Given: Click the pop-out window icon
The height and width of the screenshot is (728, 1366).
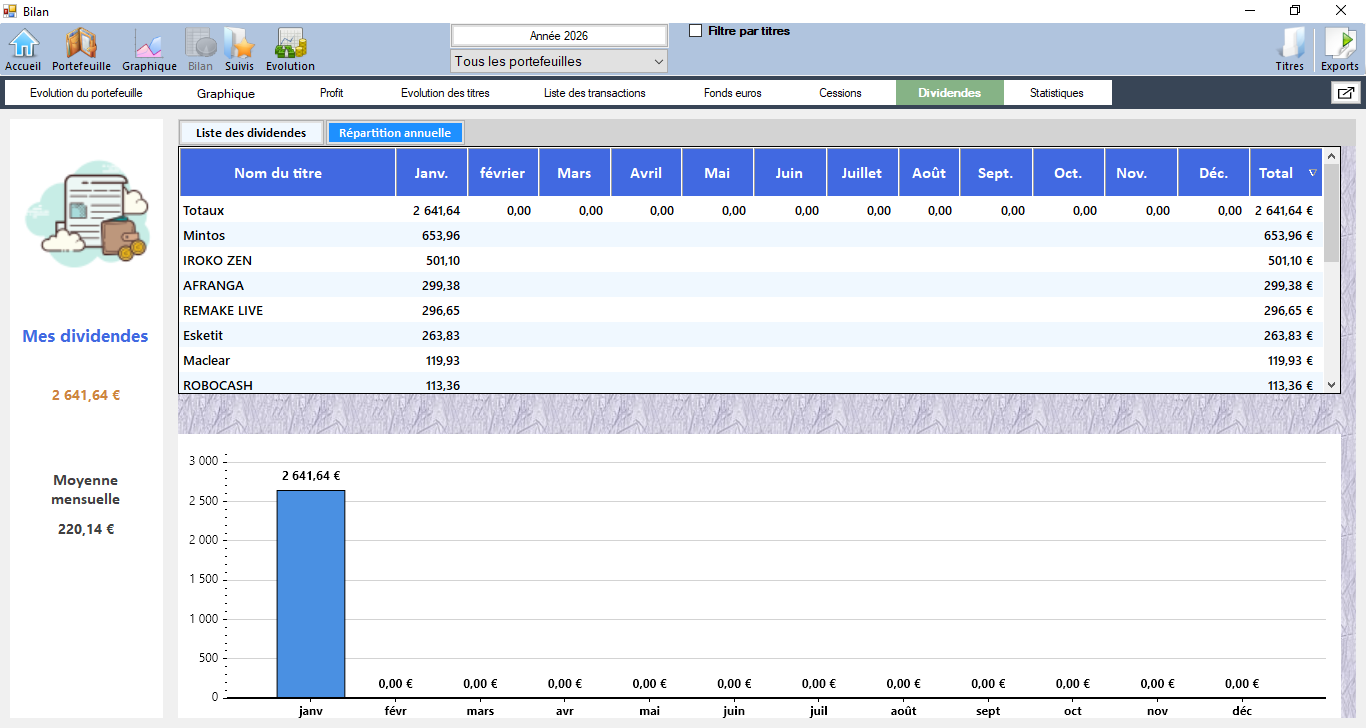Looking at the screenshot, I should [x=1345, y=93].
